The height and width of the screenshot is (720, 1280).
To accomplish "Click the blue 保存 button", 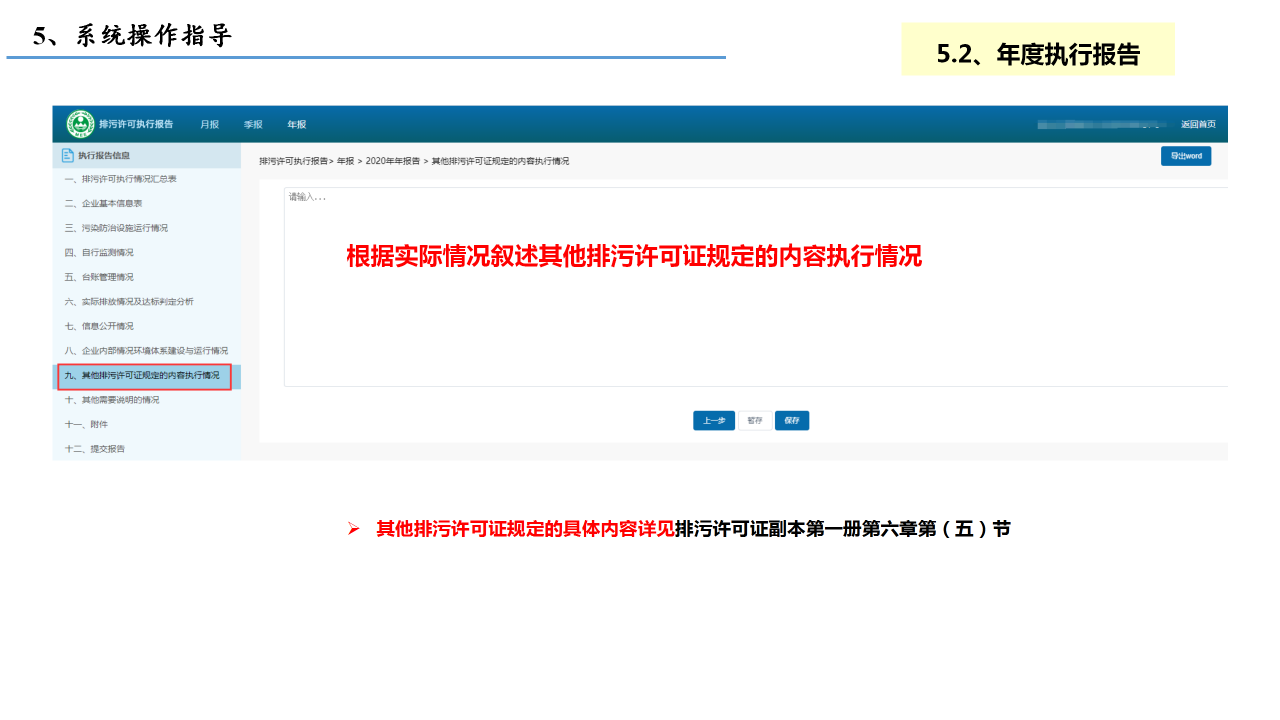I will [792, 421].
